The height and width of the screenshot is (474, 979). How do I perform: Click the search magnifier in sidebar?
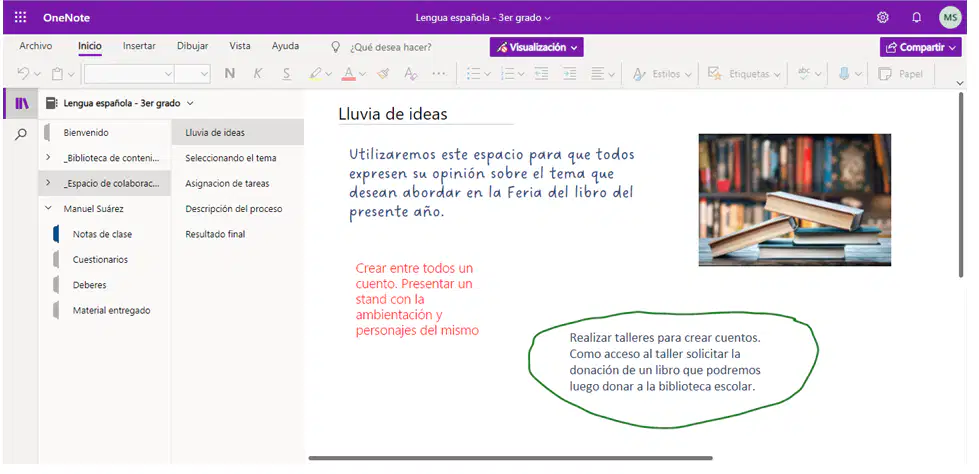coord(21,134)
